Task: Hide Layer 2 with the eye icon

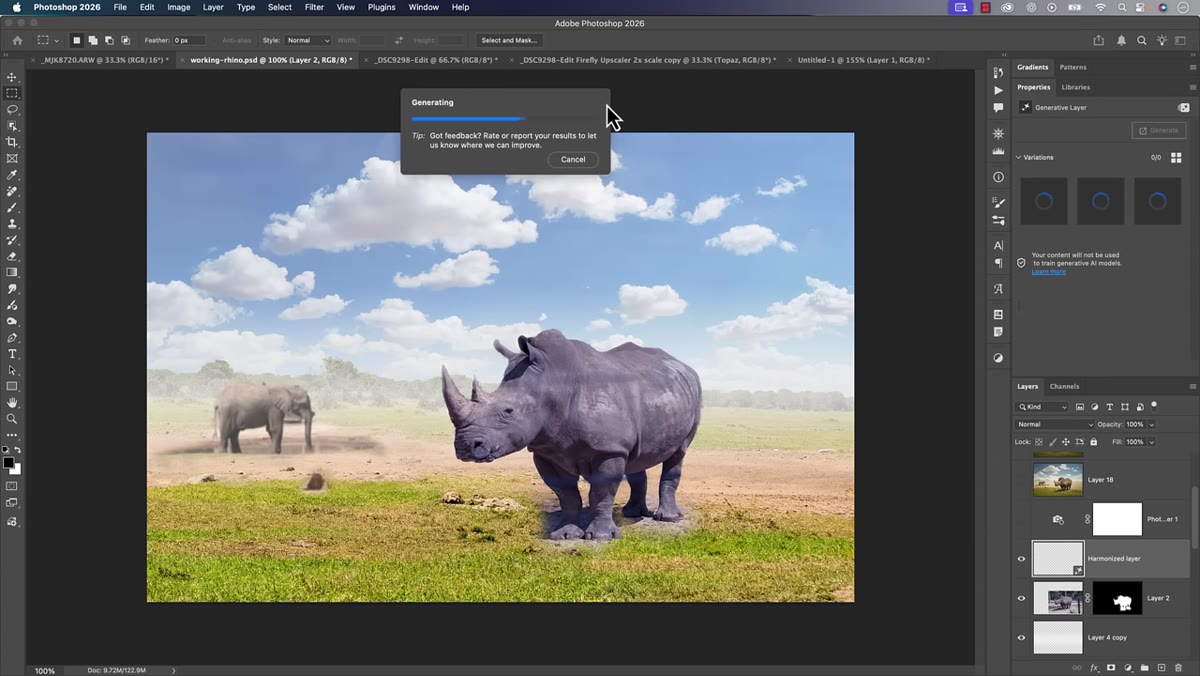Action: click(1021, 598)
